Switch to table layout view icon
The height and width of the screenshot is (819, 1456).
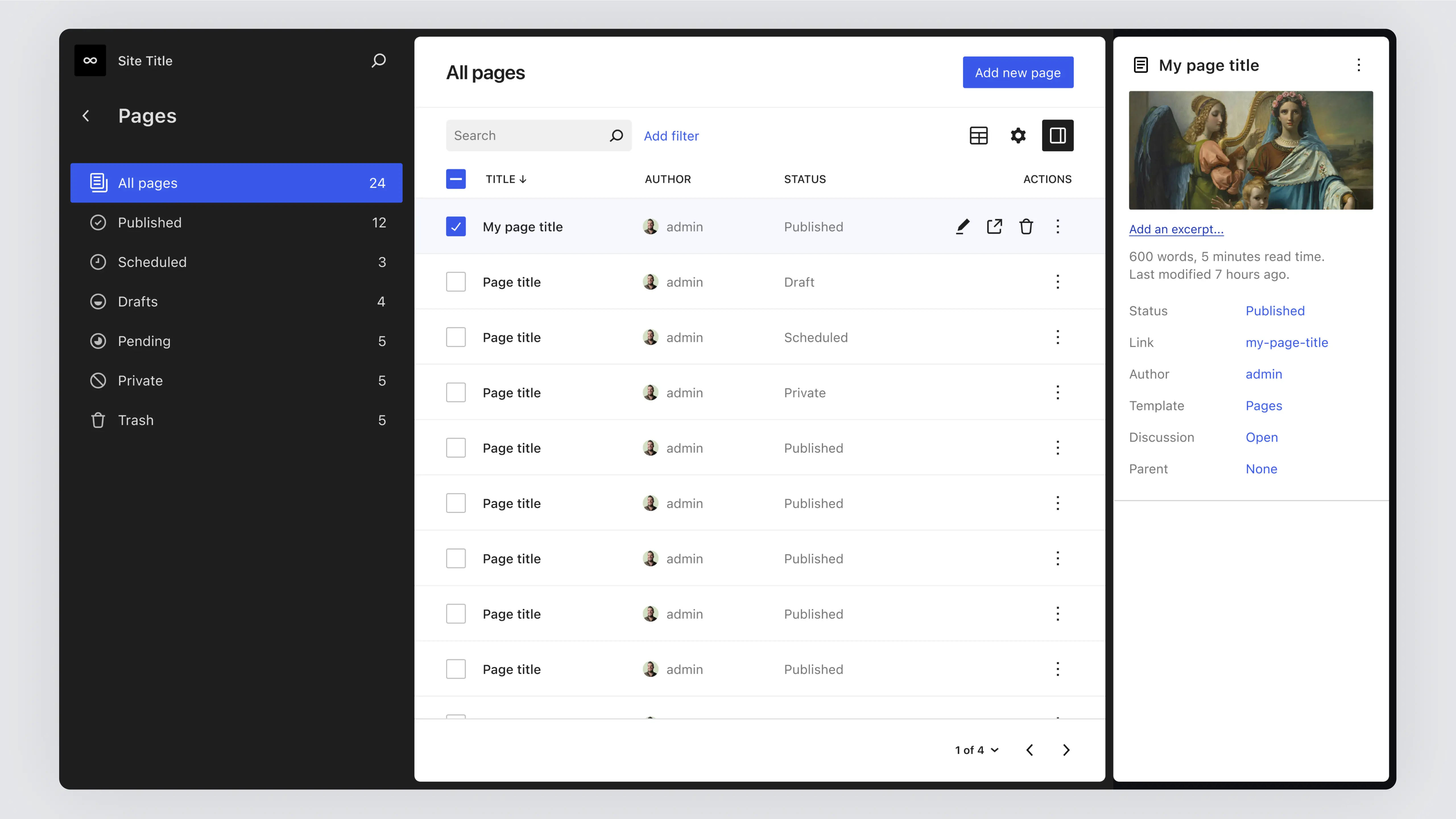pos(978,136)
